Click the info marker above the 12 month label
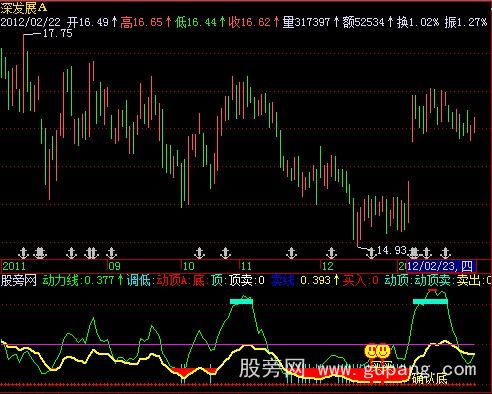Screen dimensions: 492x394 [x=331, y=253]
